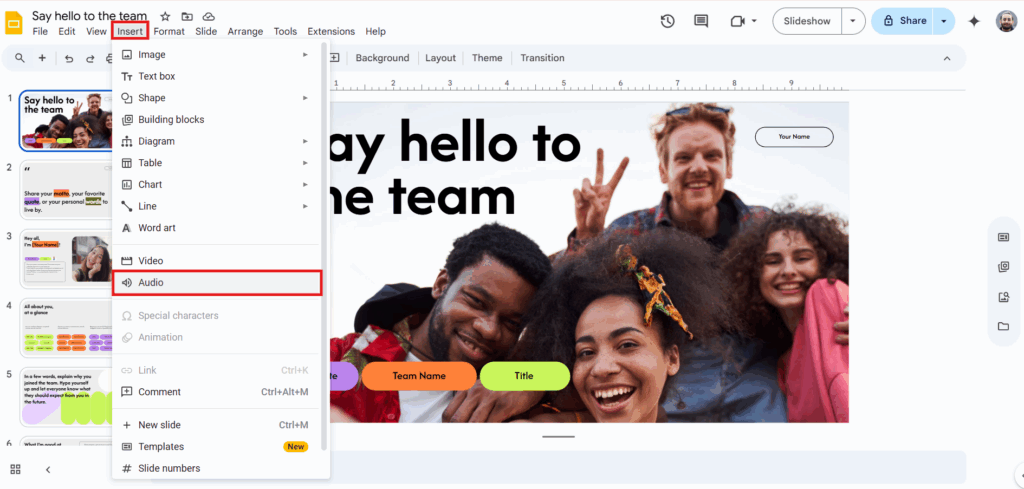This screenshot has height=489, width=1024.
Task: Open the grid view icon
Action: pyautogui.click(x=16, y=469)
